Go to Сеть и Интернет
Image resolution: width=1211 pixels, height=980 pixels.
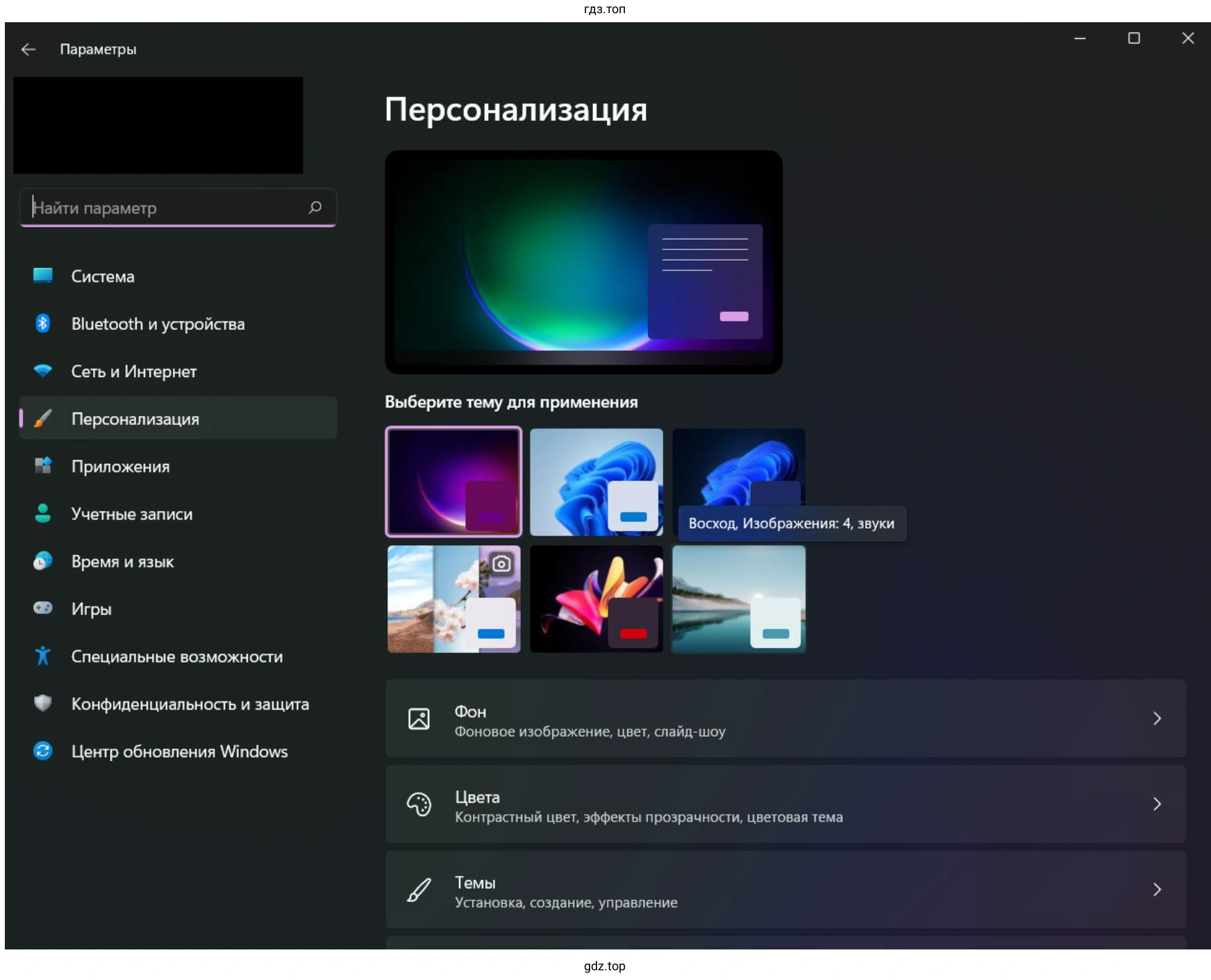click(x=178, y=371)
